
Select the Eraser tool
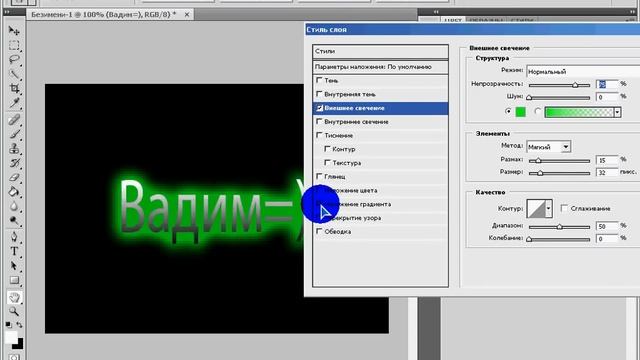[14, 178]
